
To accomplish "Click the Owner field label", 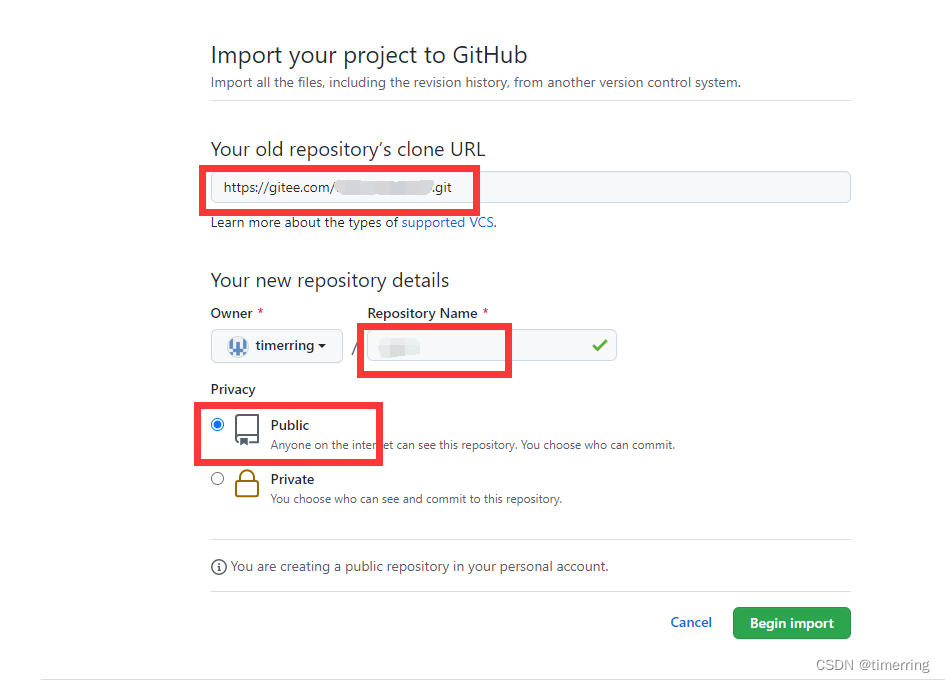I will 231,313.
